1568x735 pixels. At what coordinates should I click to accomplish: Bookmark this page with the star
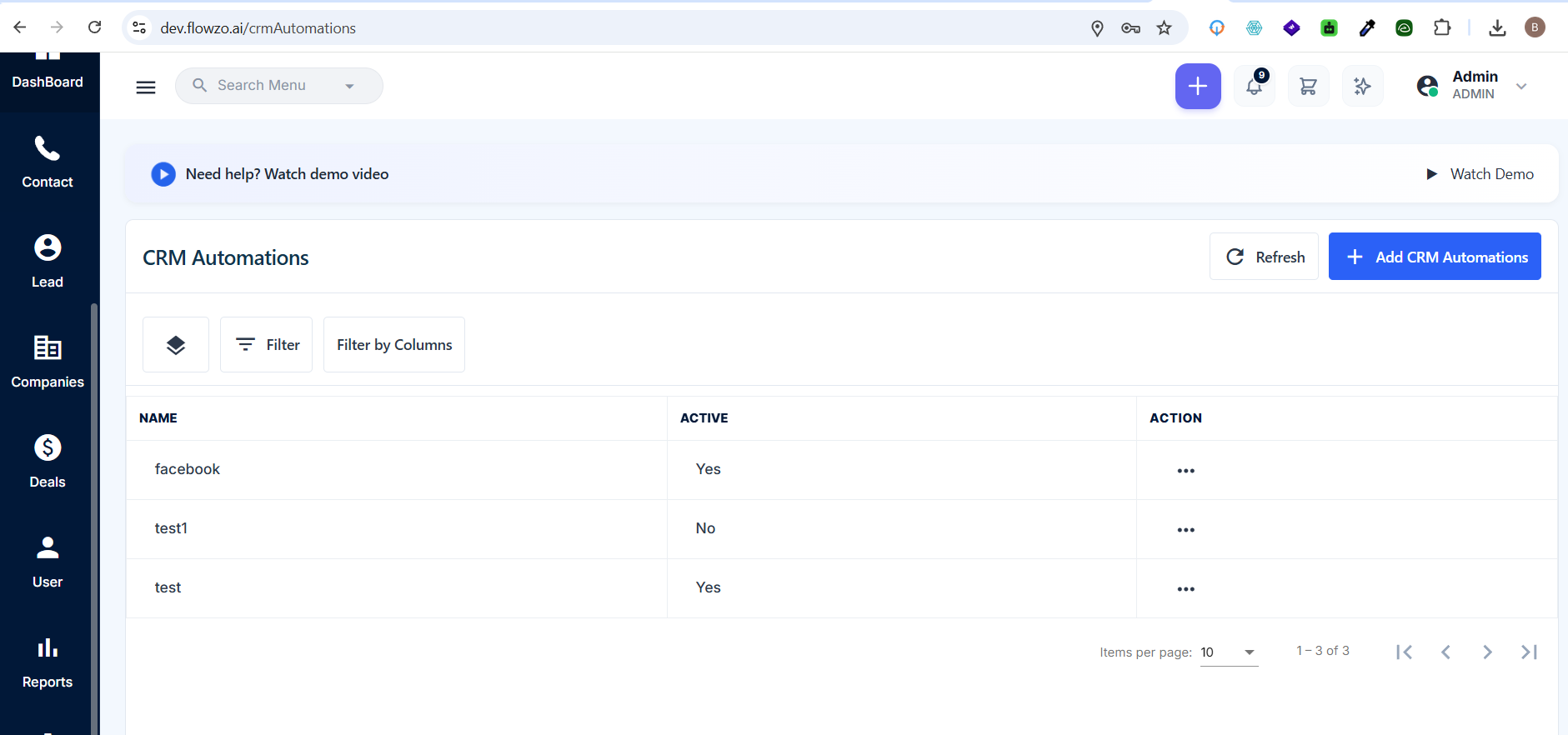click(x=1165, y=28)
